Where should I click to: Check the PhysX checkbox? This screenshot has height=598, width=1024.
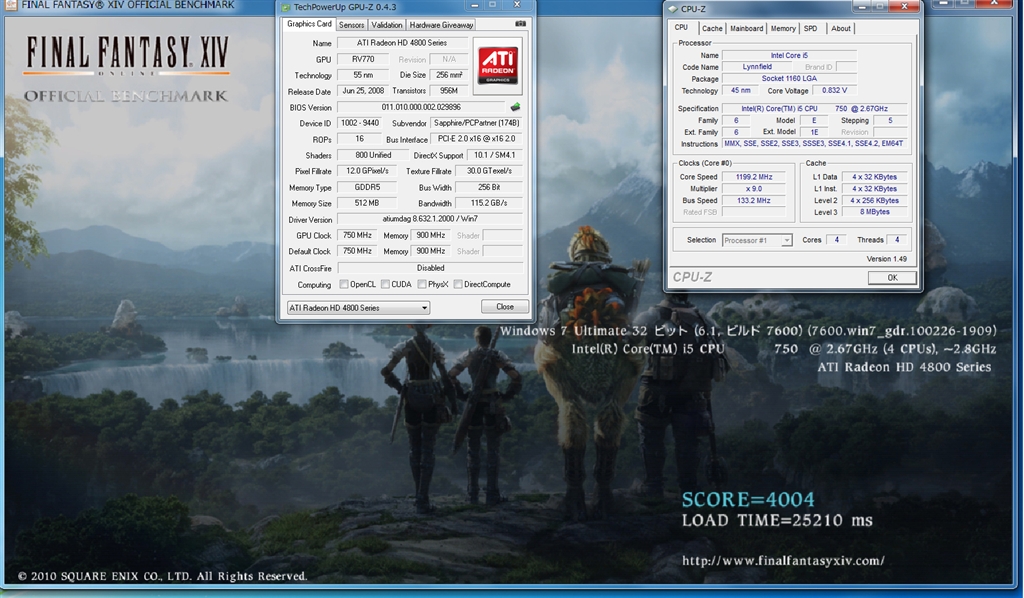pos(422,284)
